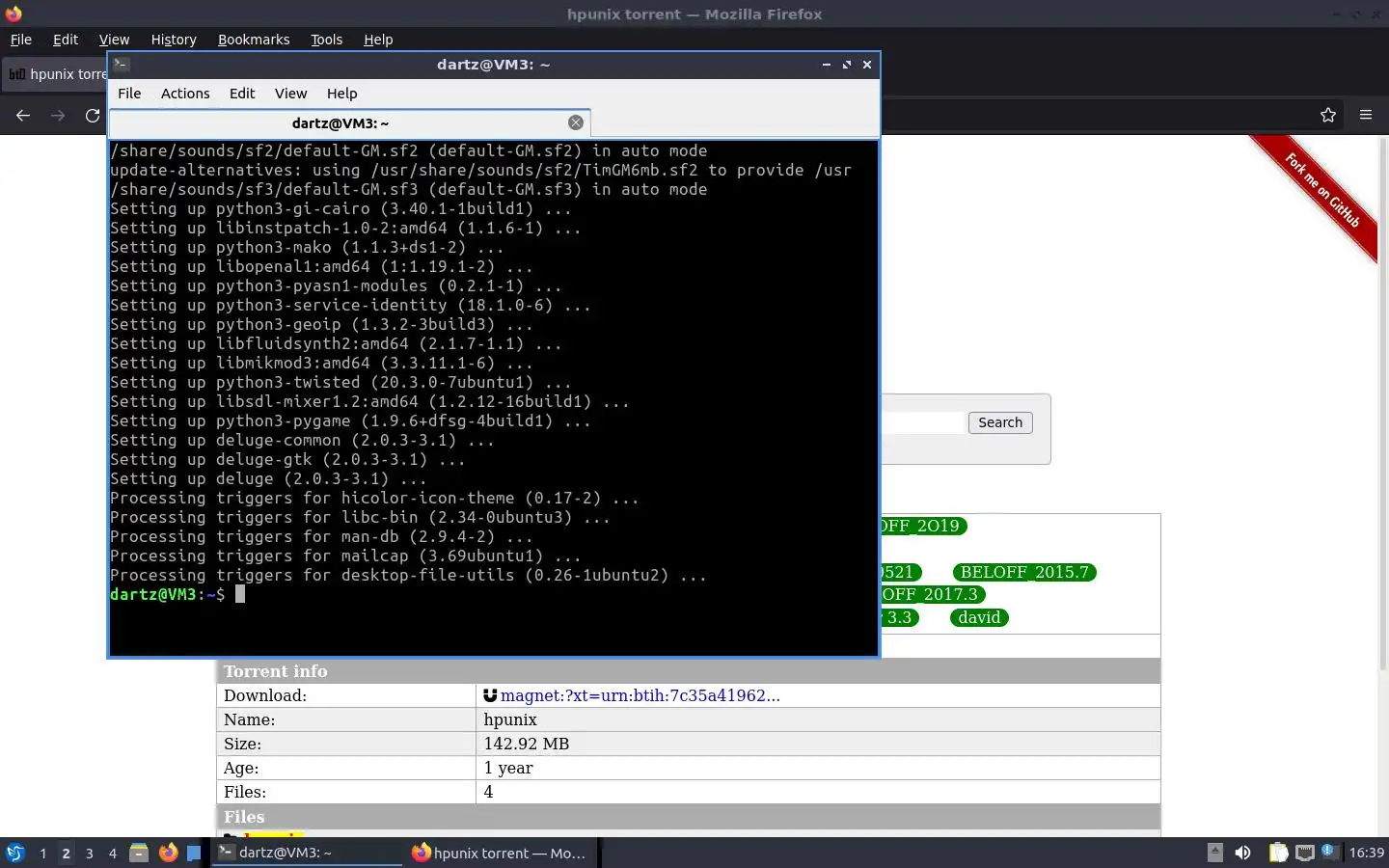The height and width of the screenshot is (868, 1389).
Task: Click the Firefox page vertical scrollbar
Action: pyautogui.click(x=1383, y=402)
